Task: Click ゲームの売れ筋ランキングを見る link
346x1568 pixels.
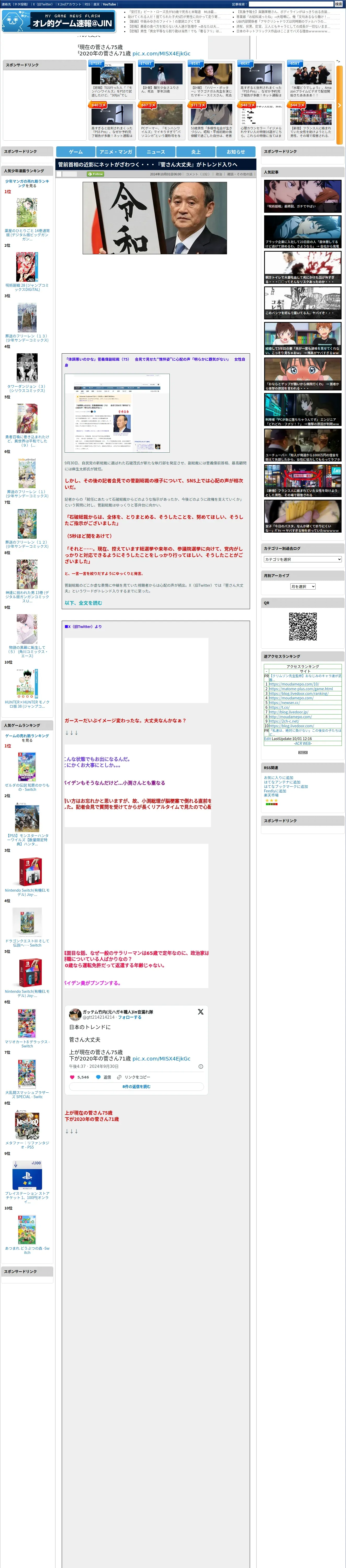Action: point(27,738)
